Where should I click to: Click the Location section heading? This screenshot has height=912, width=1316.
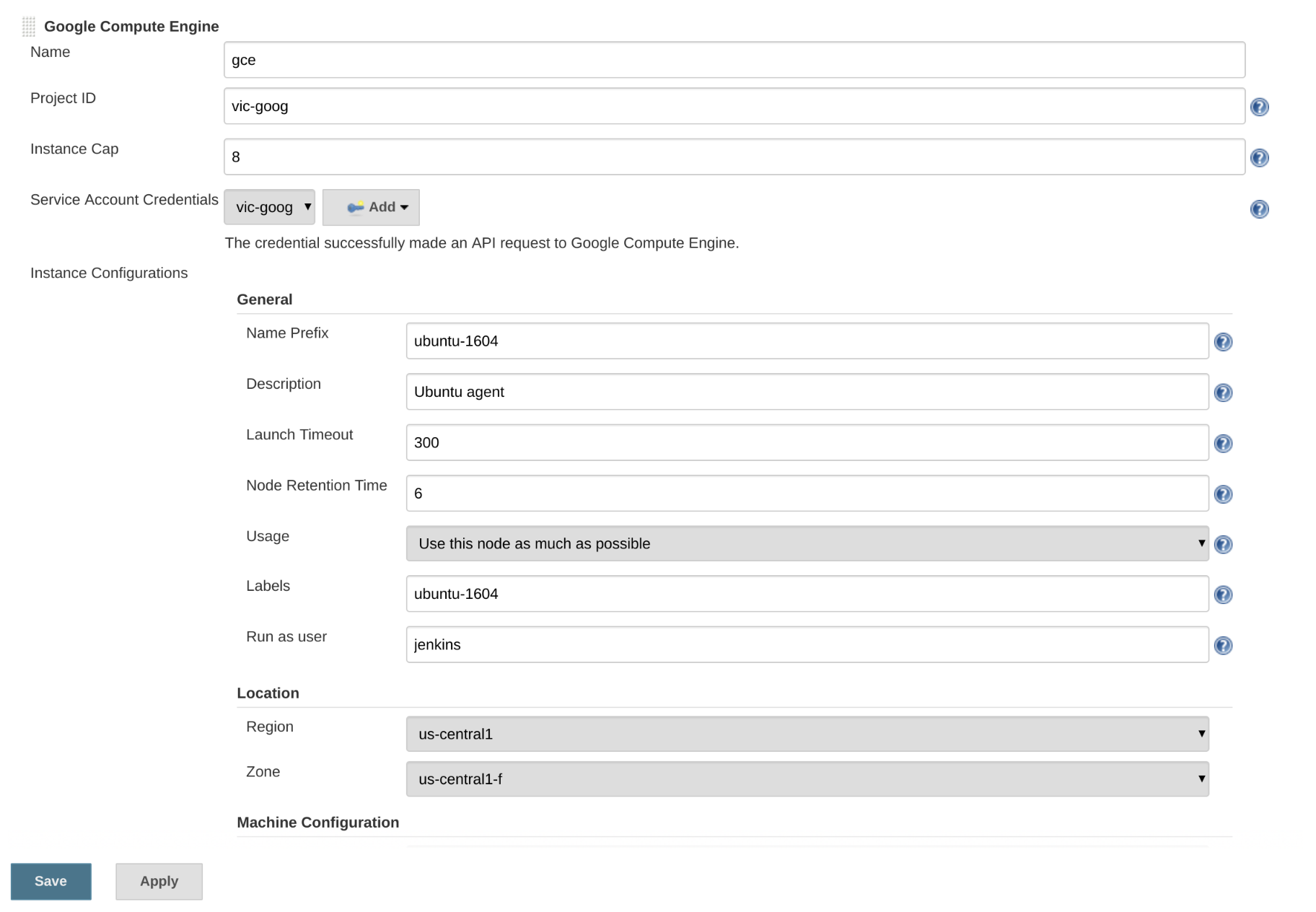(x=268, y=693)
